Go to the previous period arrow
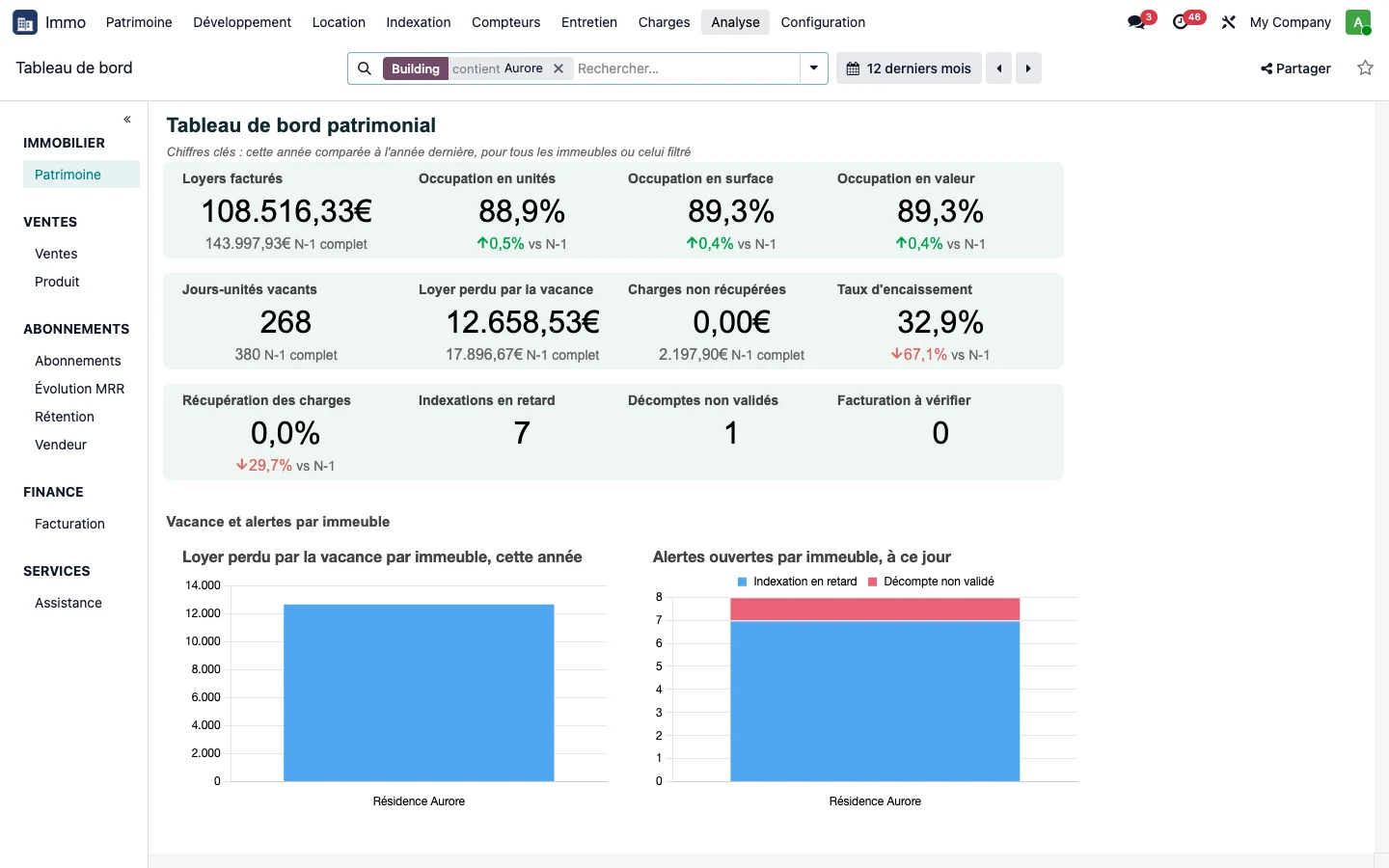 coord(999,68)
